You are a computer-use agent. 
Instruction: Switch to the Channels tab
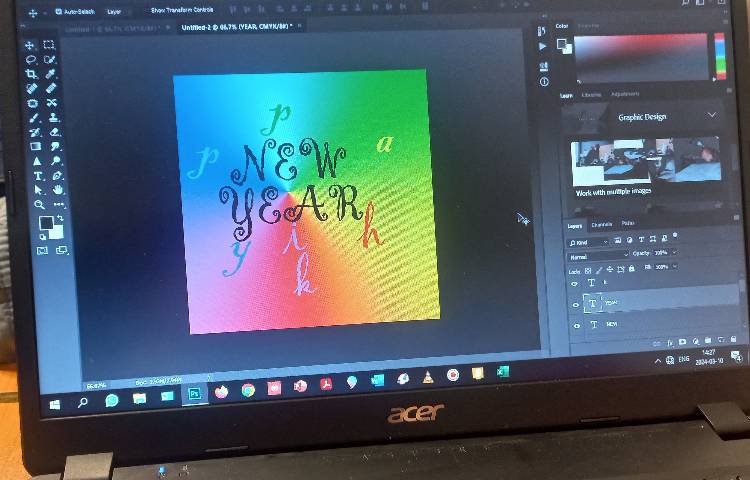602,224
